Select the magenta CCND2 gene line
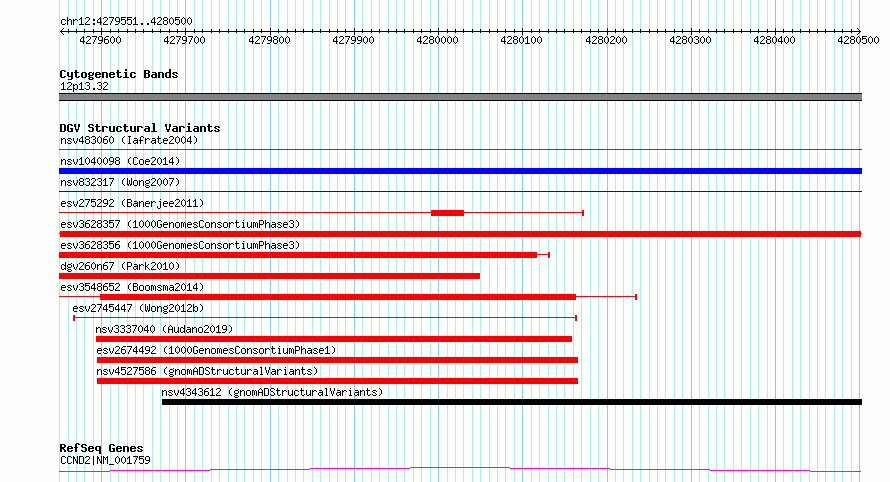The width and height of the screenshot is (890, 482). (x=460, y=470)
